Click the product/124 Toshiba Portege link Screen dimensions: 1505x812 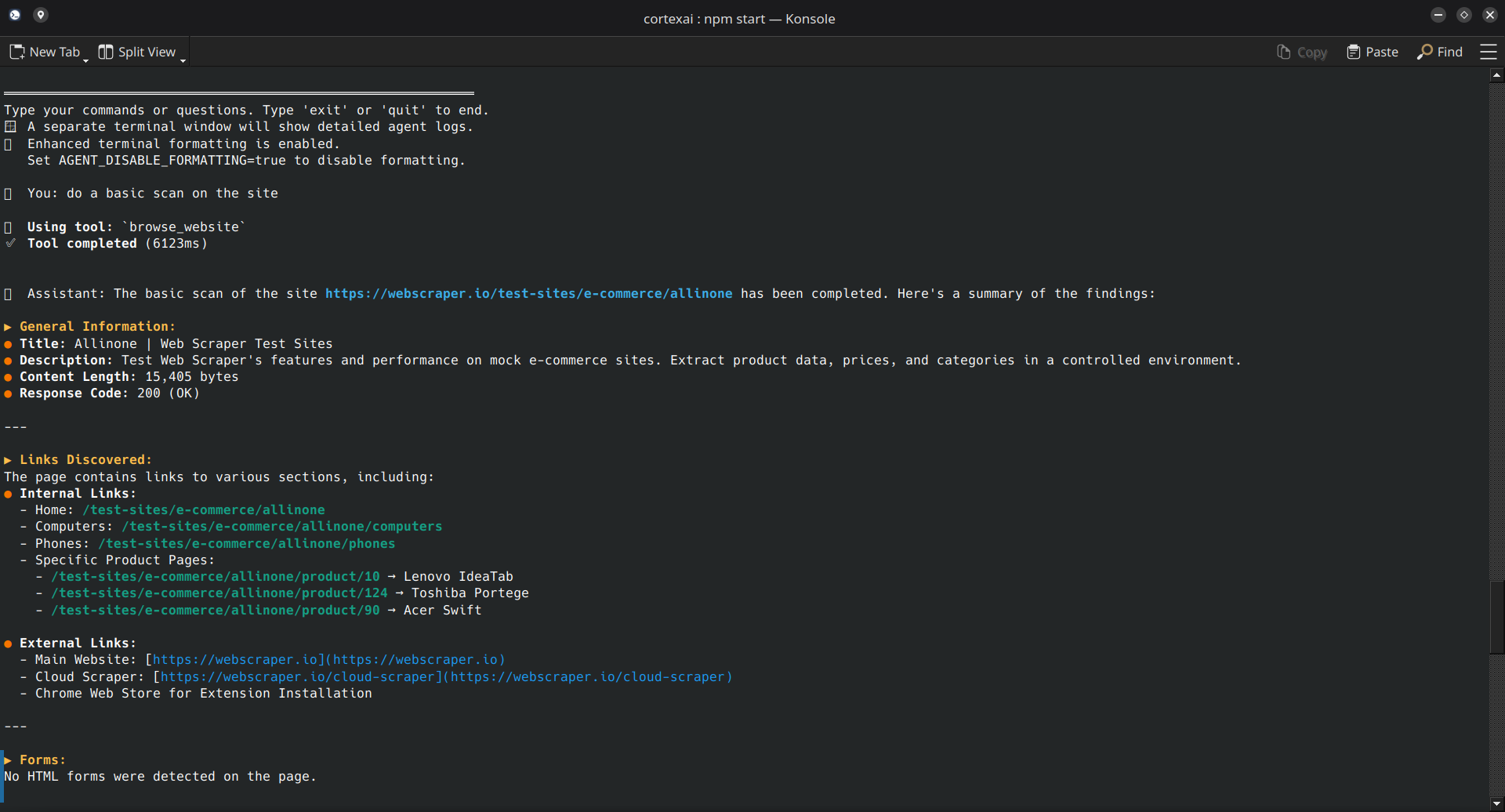pyautogui.click(x=219, y=593)
